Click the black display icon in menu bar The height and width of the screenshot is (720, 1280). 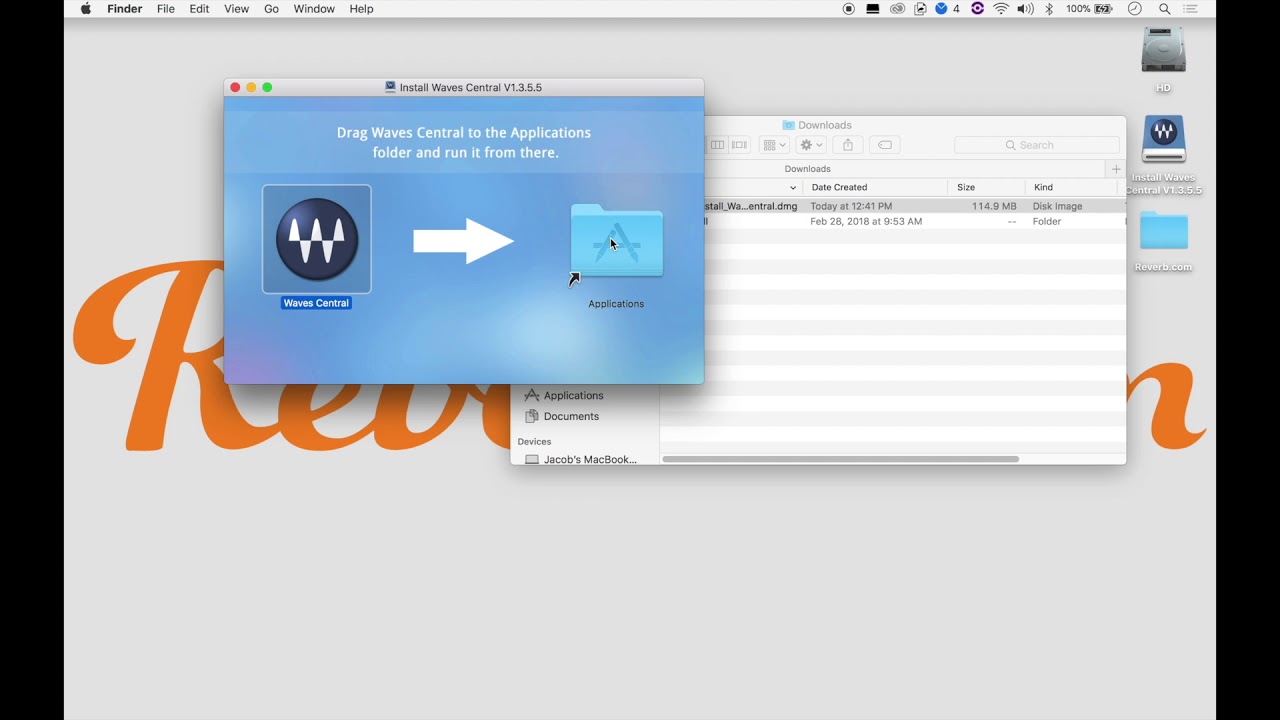pyautogui.click(x=873, y=9)
